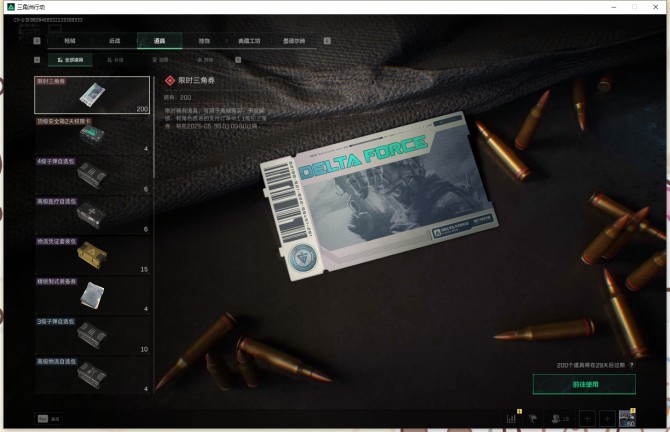
Task: Click the first empty plus squad slot
Action: tap(587, 419)
